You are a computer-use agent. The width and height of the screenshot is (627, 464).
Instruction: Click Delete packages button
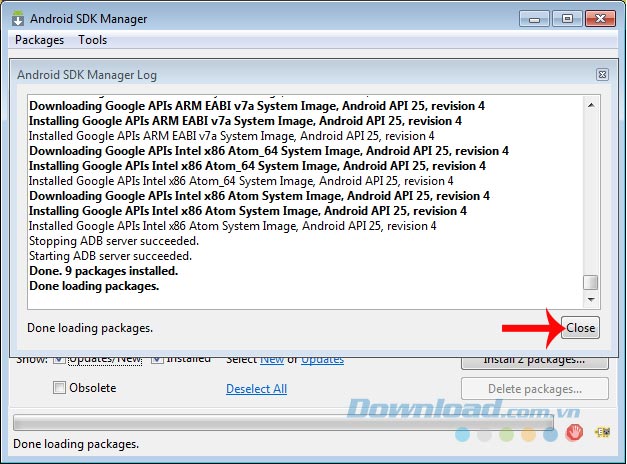click(x=535, y=389)
